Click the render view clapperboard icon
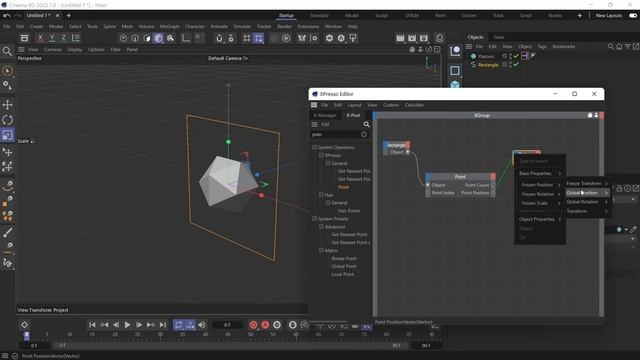This screenshot has width=640, height=360. tap(400, 38)
